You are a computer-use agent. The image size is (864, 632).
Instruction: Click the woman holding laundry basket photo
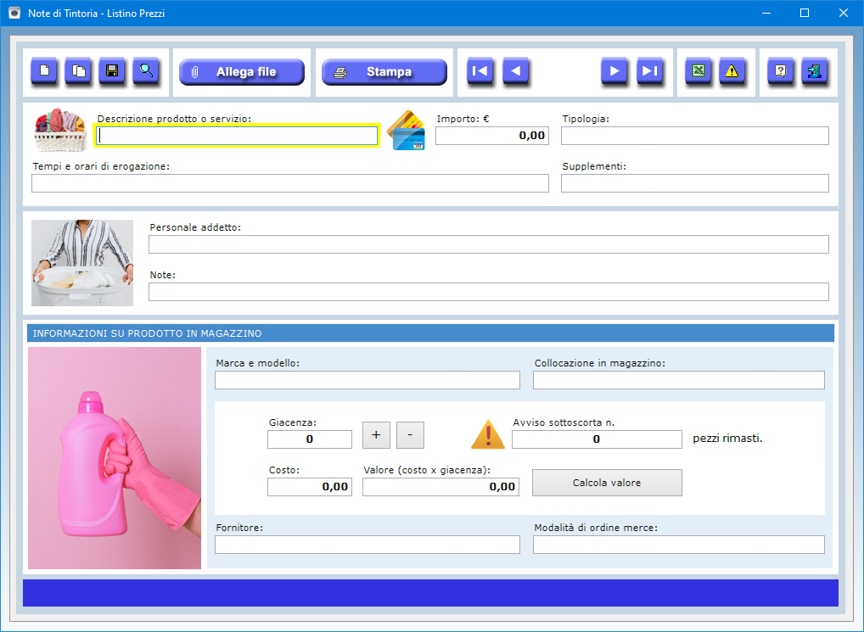click(x=82, y=263)
